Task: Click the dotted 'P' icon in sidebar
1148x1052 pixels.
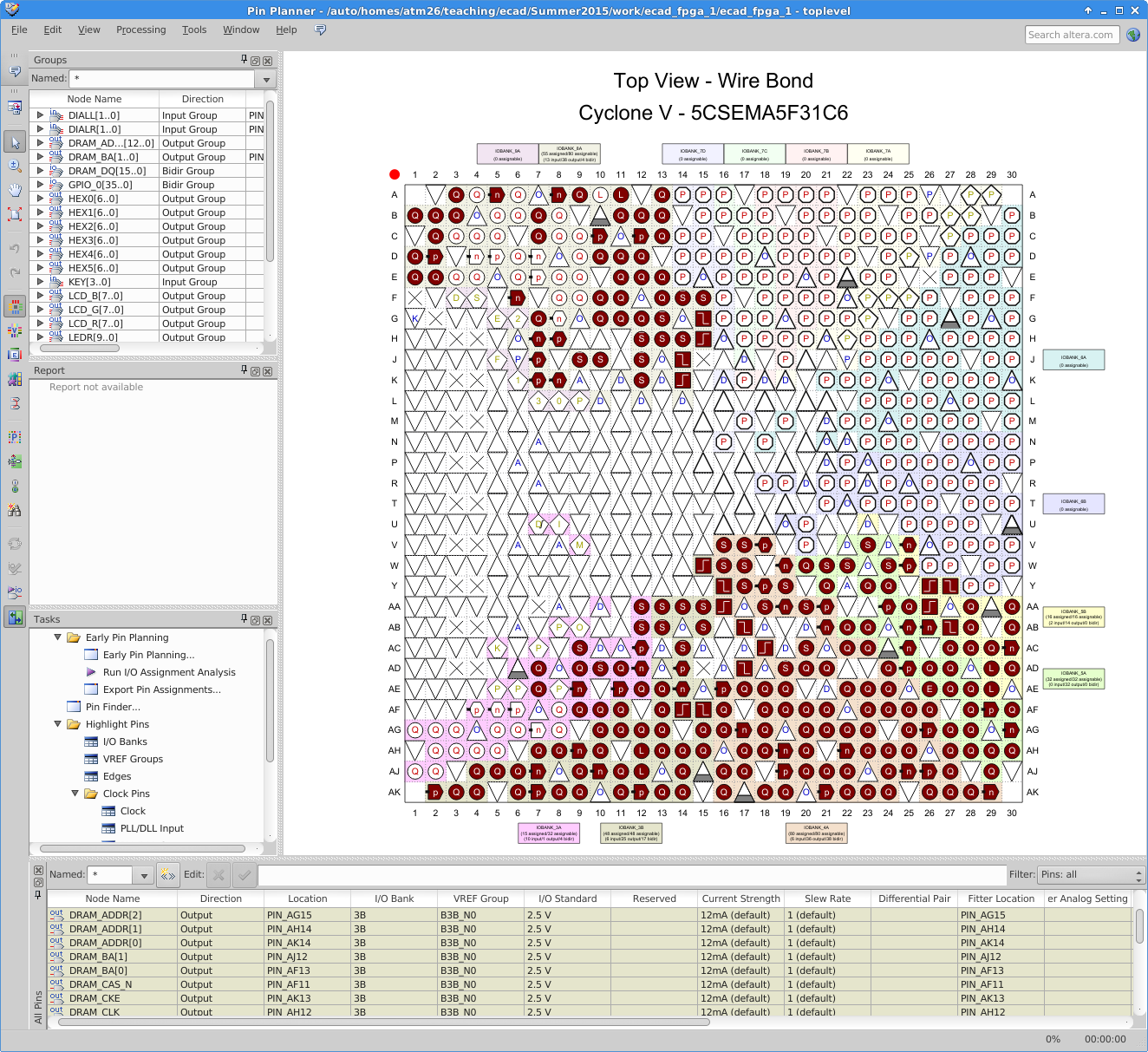Action: [15, 437]
